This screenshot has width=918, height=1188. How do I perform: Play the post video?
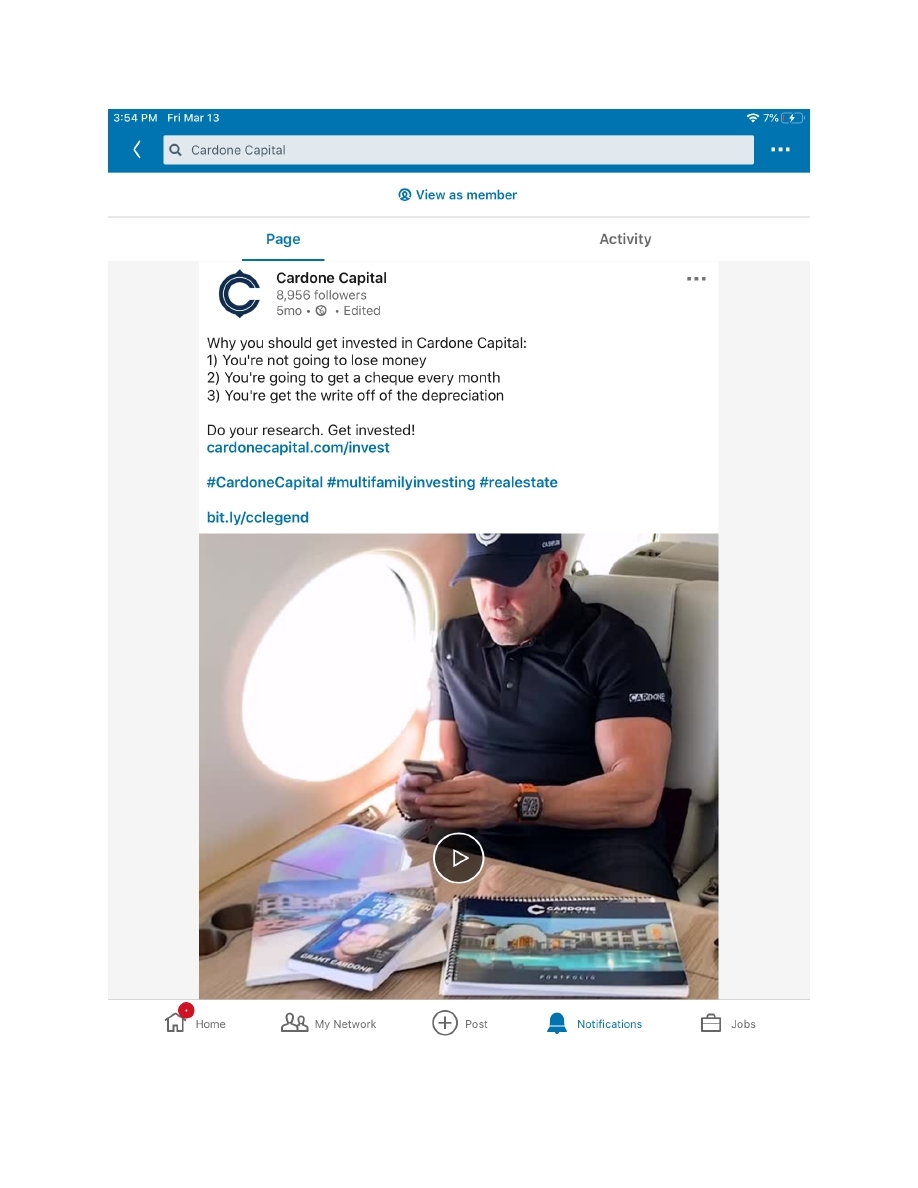pyautogui.click(x=458, y=858)
